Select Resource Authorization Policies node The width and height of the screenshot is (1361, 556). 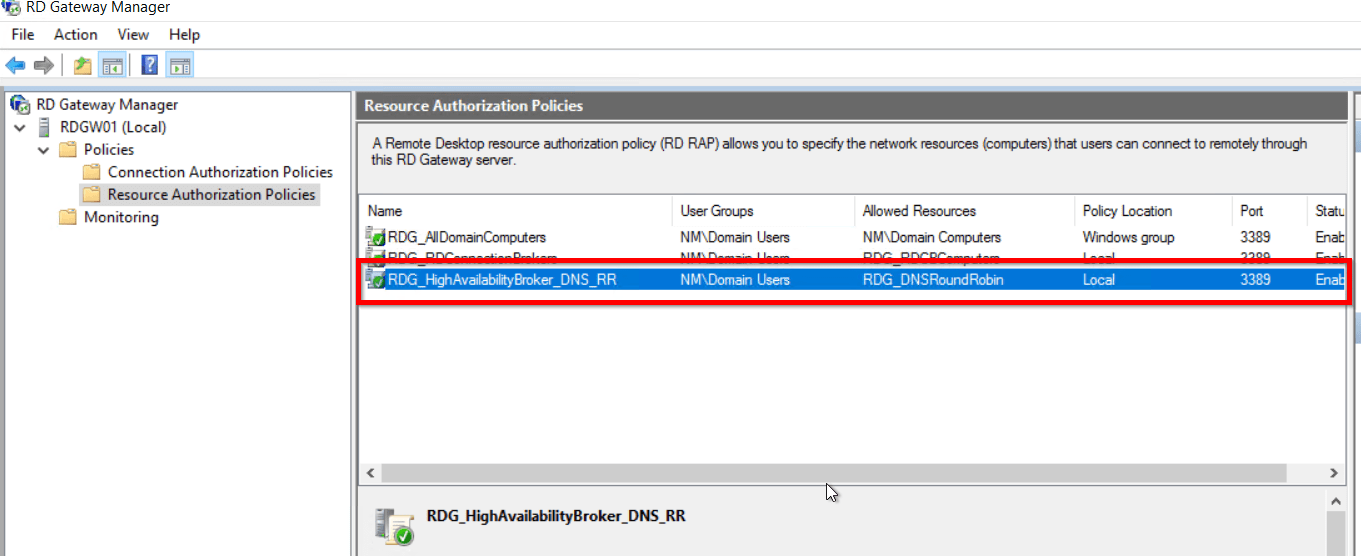tap(211, 195)
